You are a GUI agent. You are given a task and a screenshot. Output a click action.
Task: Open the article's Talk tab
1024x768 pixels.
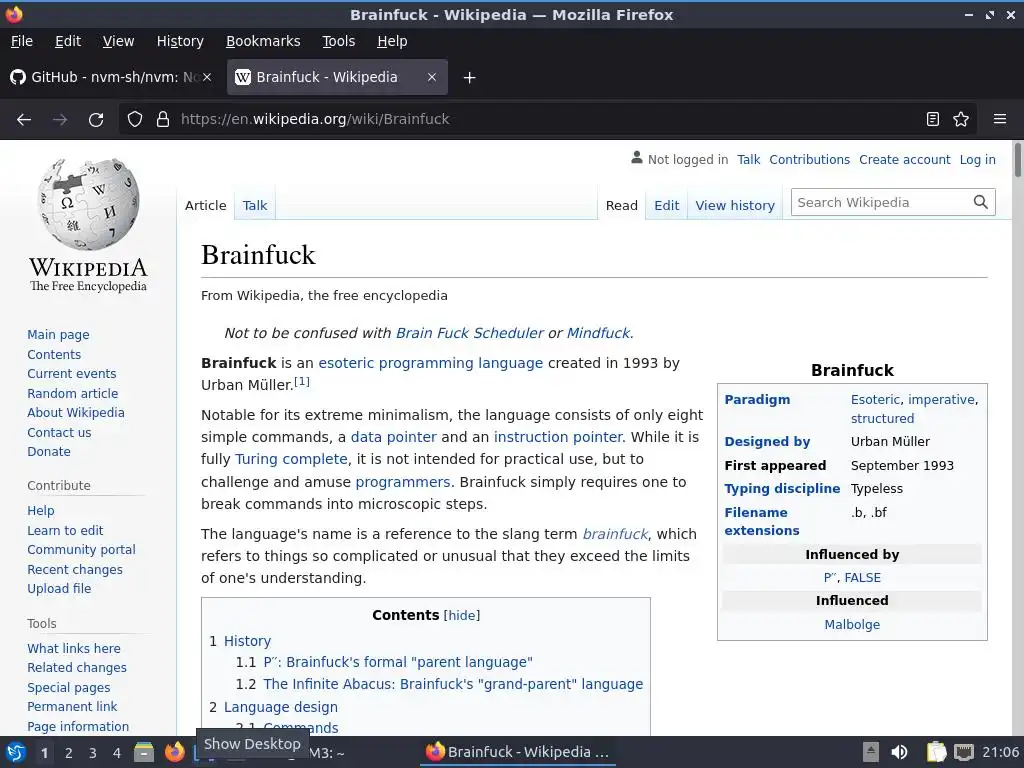(x=255, y=206)
